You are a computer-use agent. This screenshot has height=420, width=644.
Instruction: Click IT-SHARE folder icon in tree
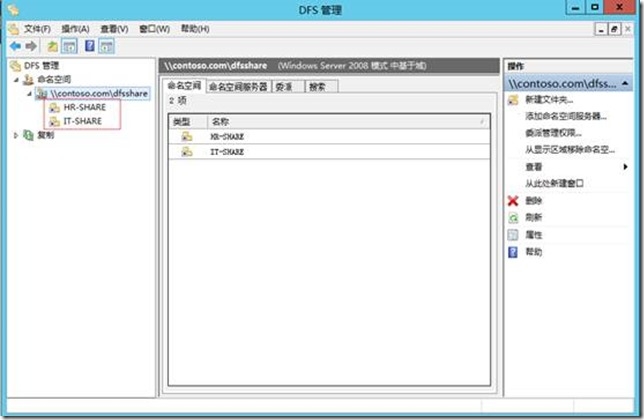pos(55,121)
